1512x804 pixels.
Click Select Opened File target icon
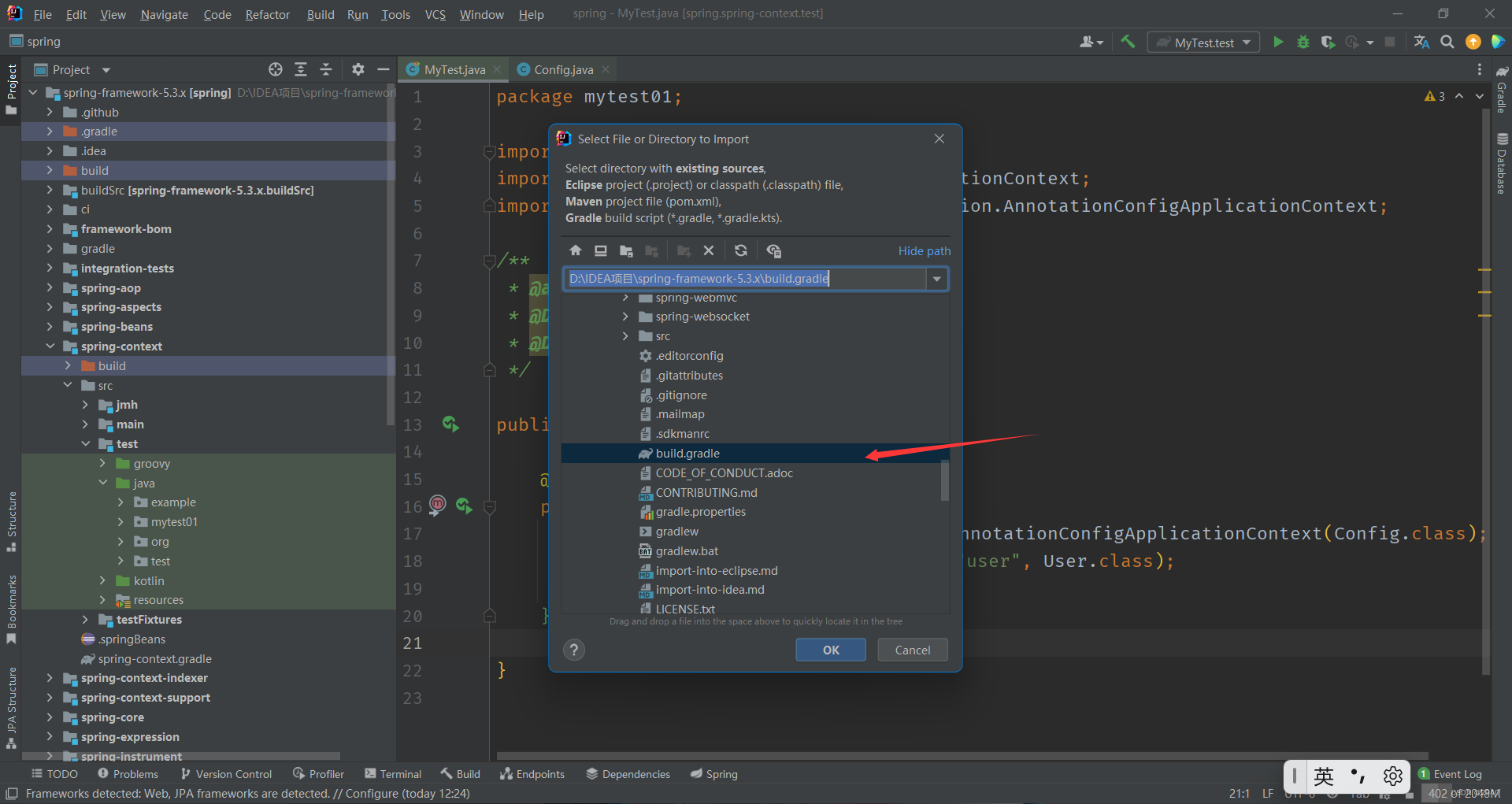(x=275, y=69)
